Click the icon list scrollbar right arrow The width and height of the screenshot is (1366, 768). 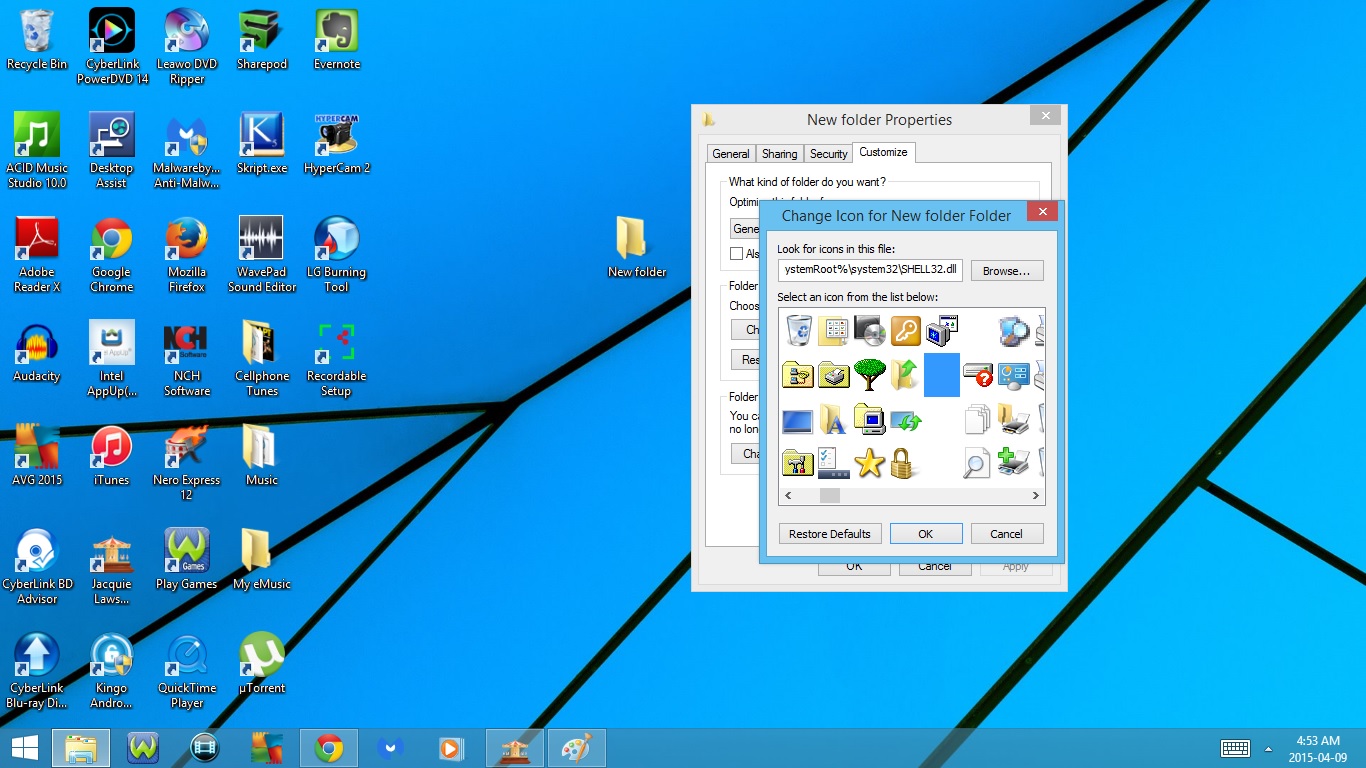(1036, 496)
